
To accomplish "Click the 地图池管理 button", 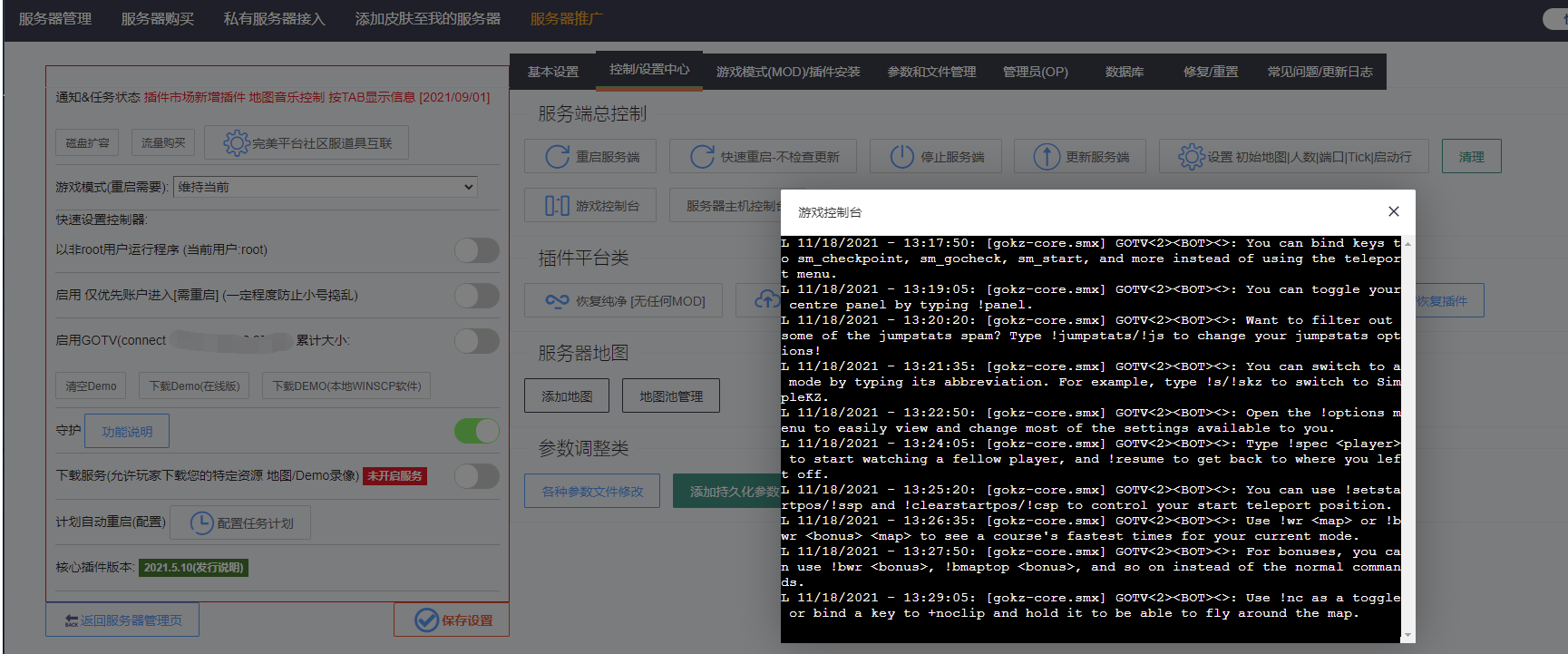I will [x=670, y=396].
